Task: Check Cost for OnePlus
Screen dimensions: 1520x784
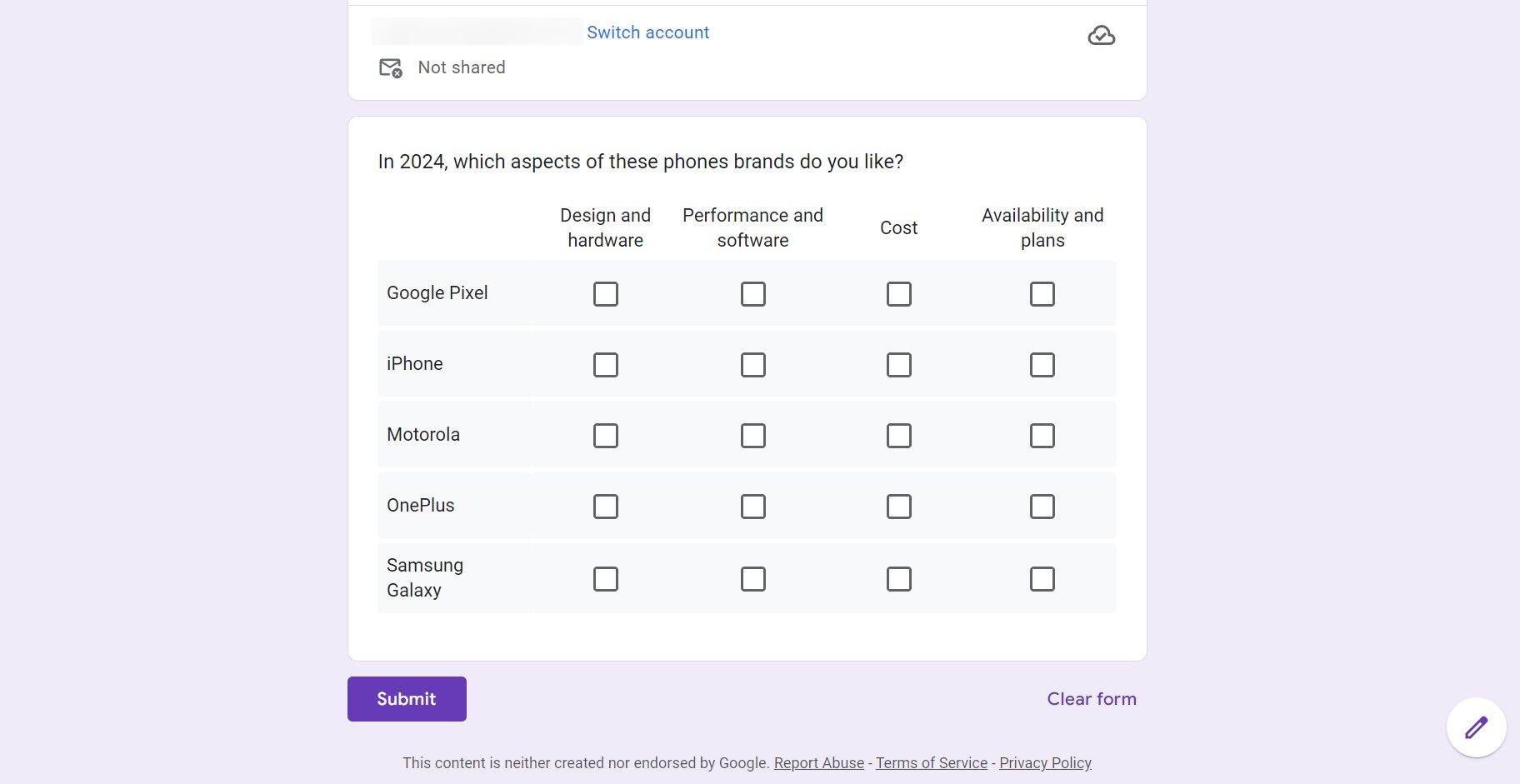Action: [898, 506]
